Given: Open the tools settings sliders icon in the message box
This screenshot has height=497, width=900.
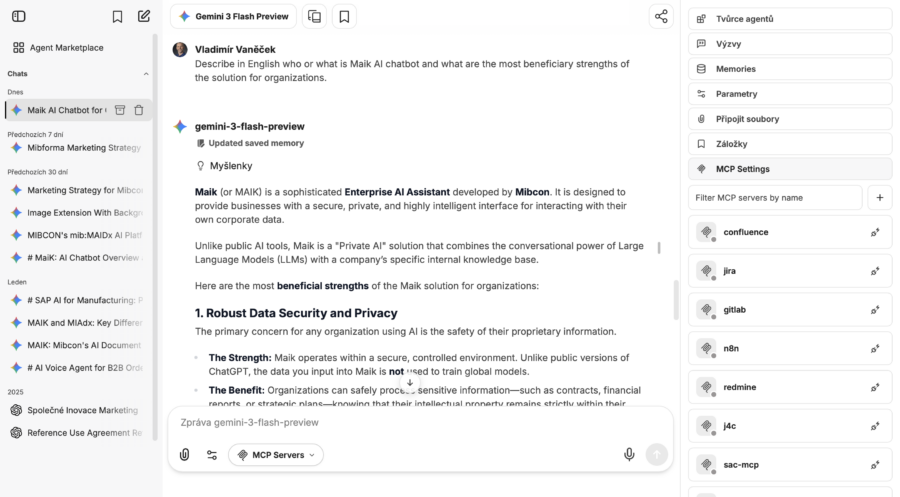Looking at the screenshot, I should (x=212, y=454).
